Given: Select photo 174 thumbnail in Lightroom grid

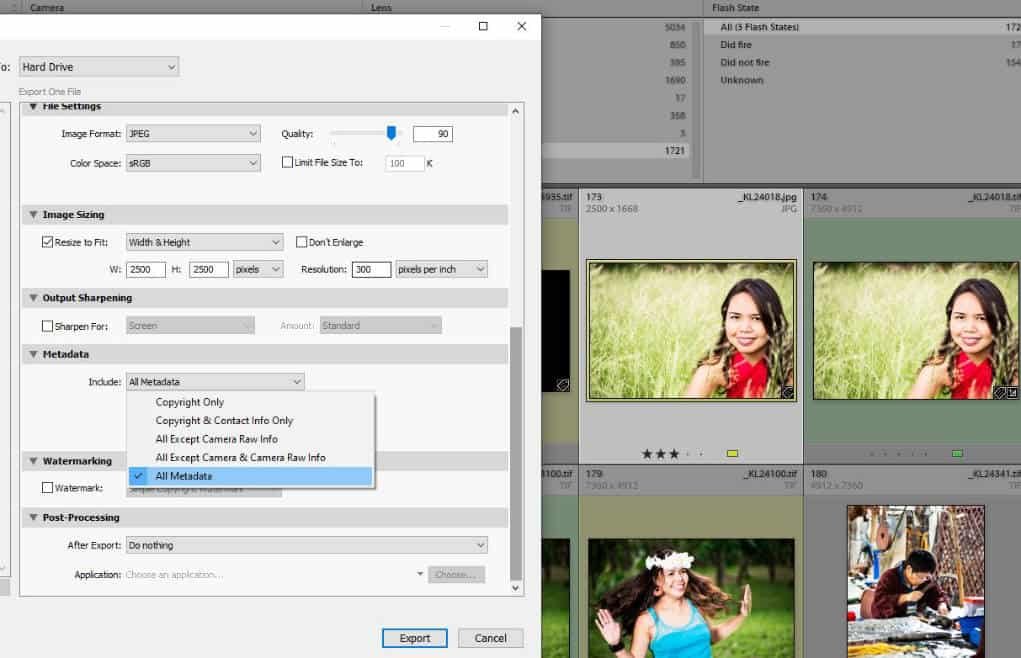Looking at the screenshot, I should [x=916, y=331].
